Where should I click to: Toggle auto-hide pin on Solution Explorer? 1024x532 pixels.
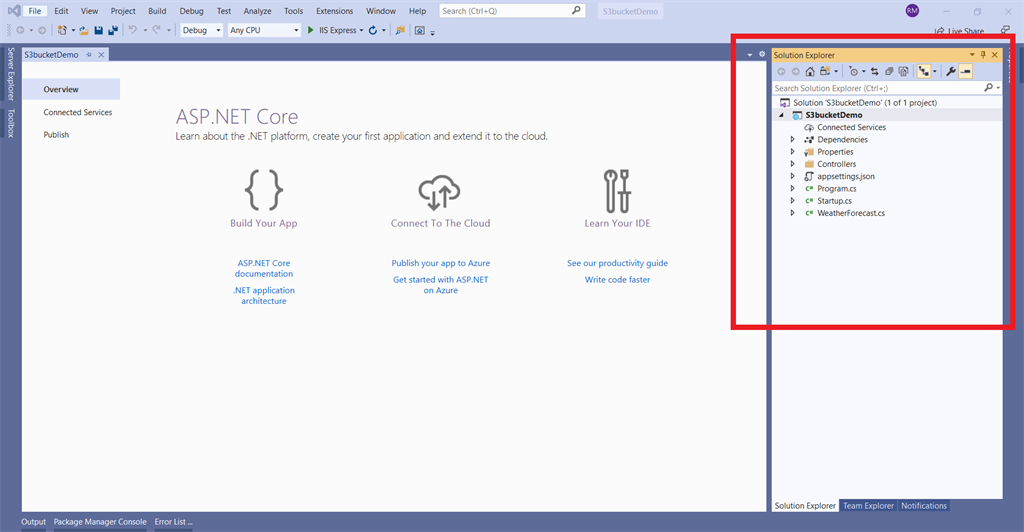tap(983, 55)
